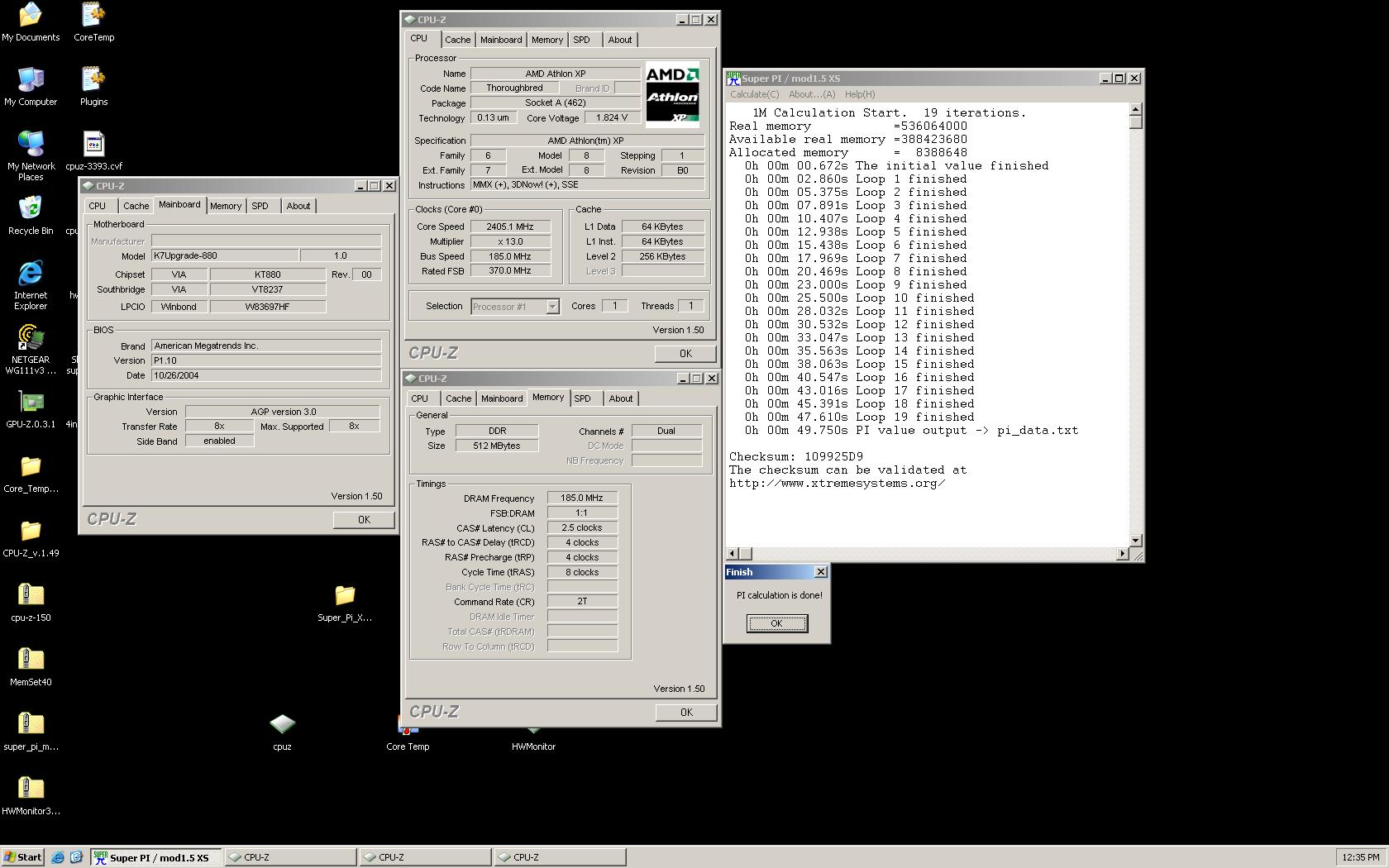Click Super PI horizontal scrollbar left arrow

click(732, 553)
